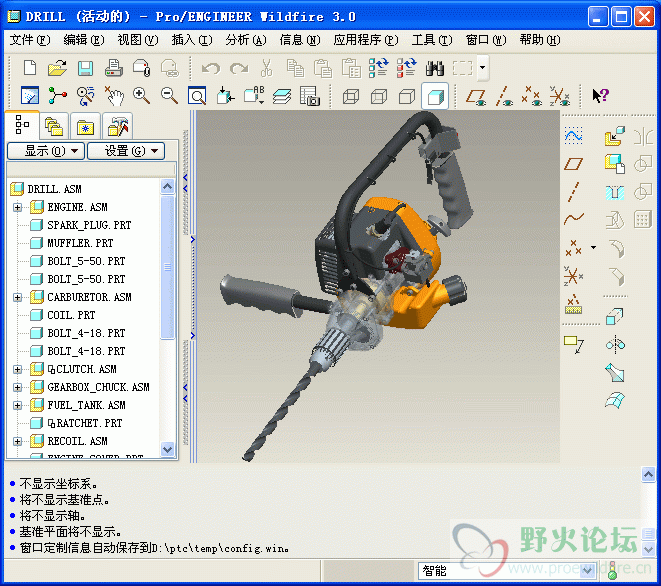Click the Zoom out magnifier icon
Viewport: 661px width, 586px height.
click(169, 96)
